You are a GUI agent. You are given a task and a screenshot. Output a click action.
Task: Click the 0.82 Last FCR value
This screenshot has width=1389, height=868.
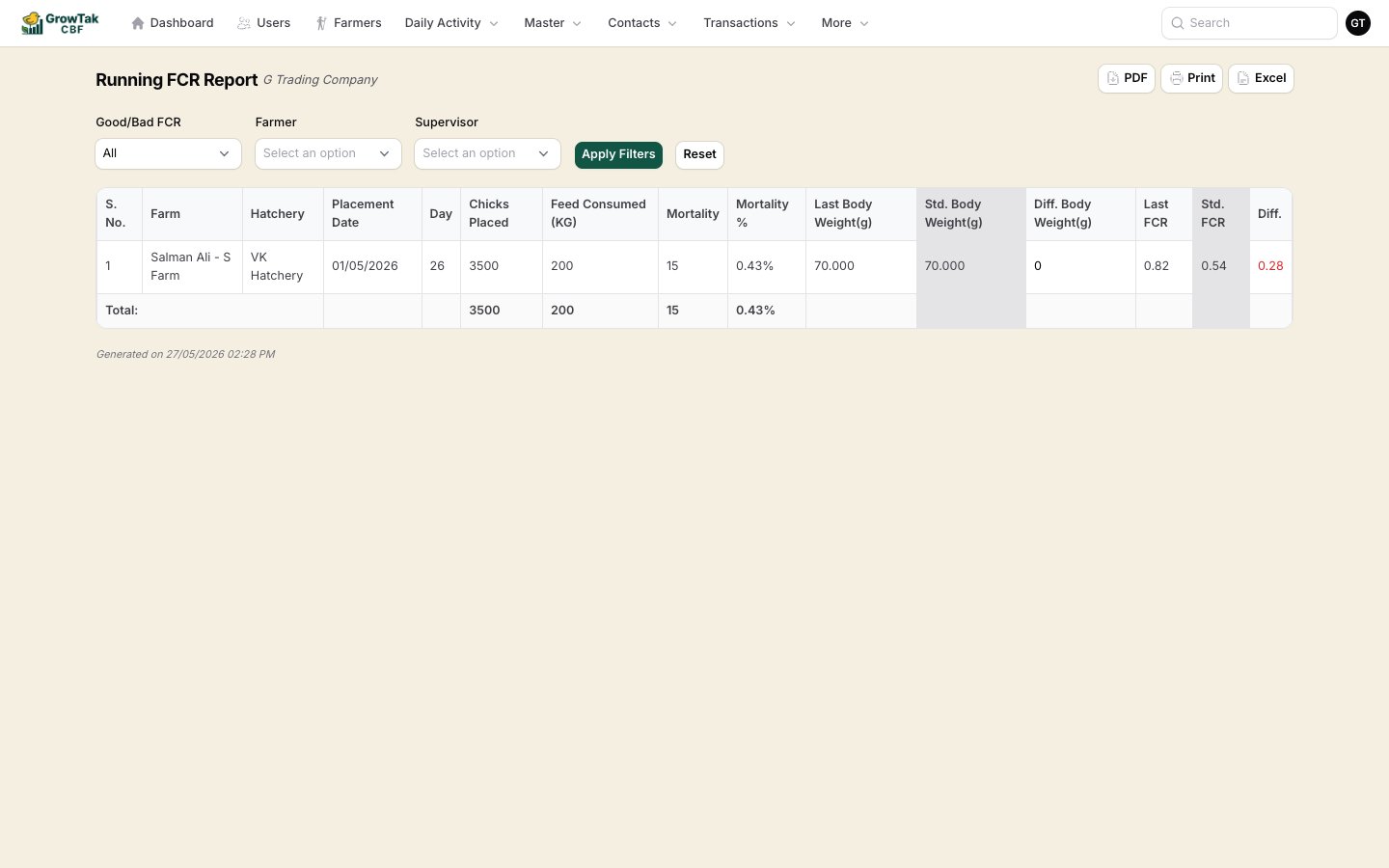[x=1157, y=266]
